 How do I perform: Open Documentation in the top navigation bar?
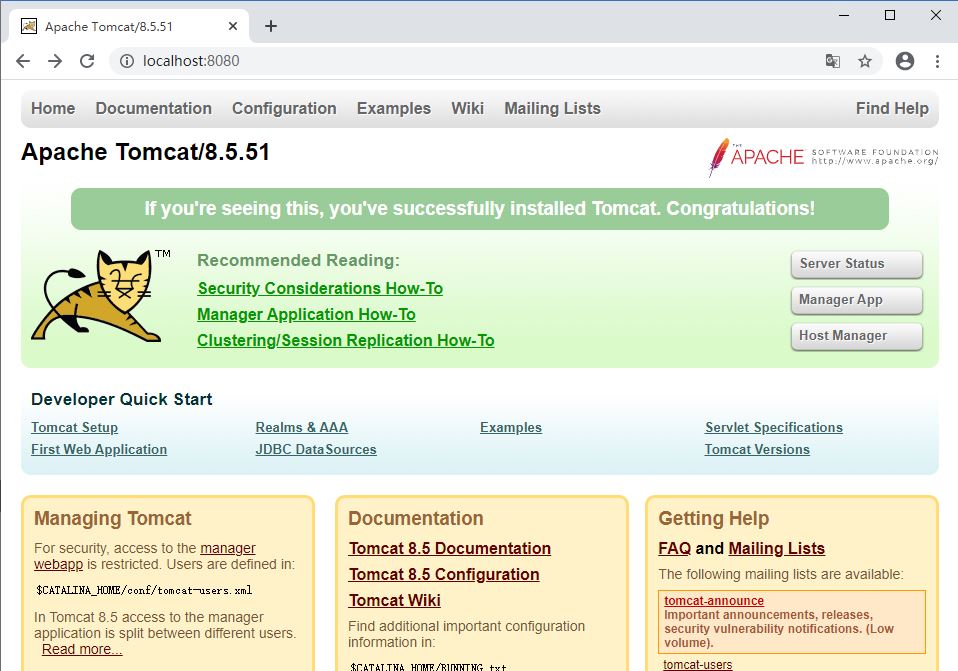coord(153,108)
